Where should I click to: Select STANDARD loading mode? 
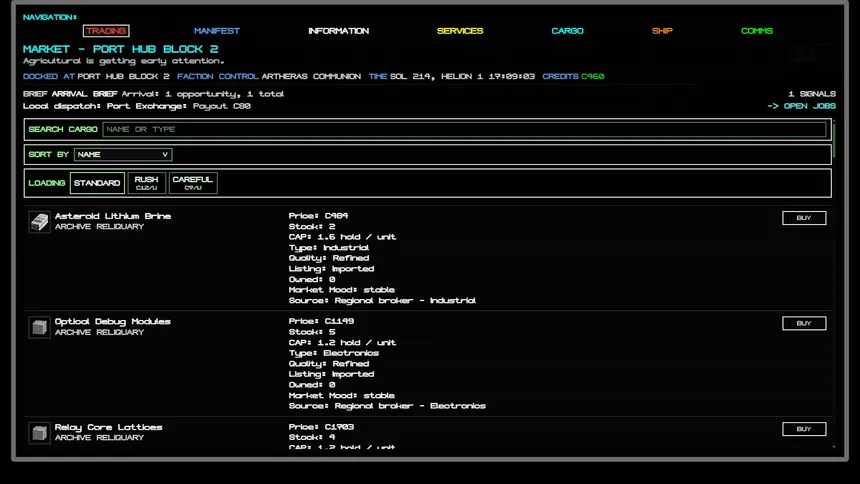tap(97, 183)
